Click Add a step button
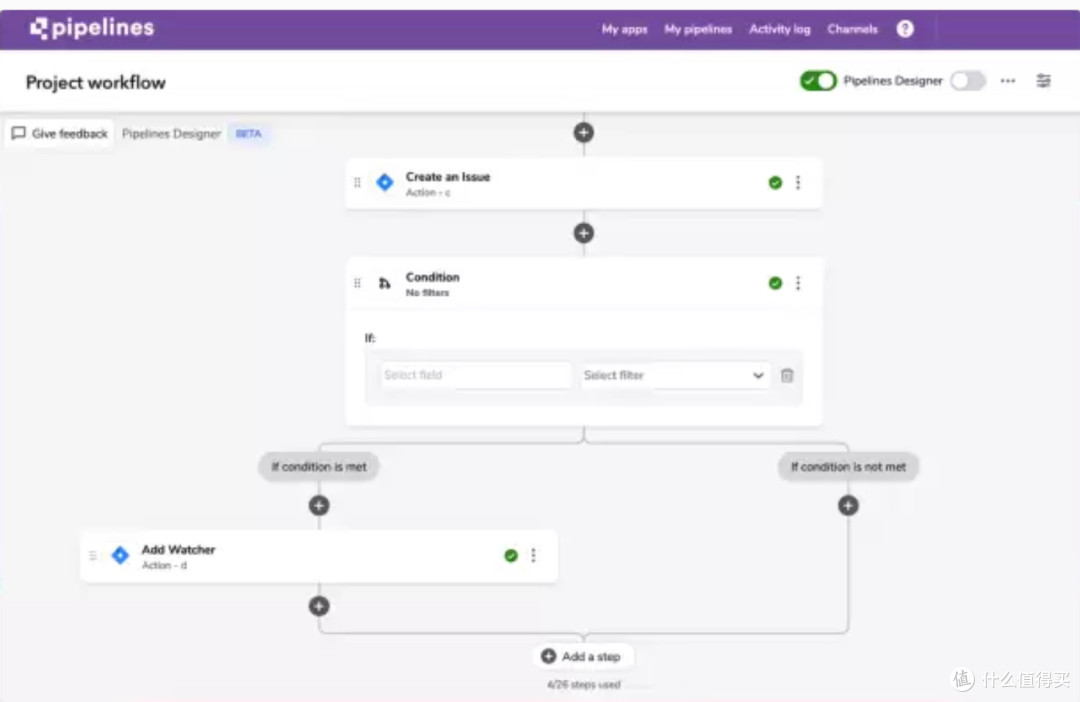The image size is (1080, 702). [x=583, y=657]
